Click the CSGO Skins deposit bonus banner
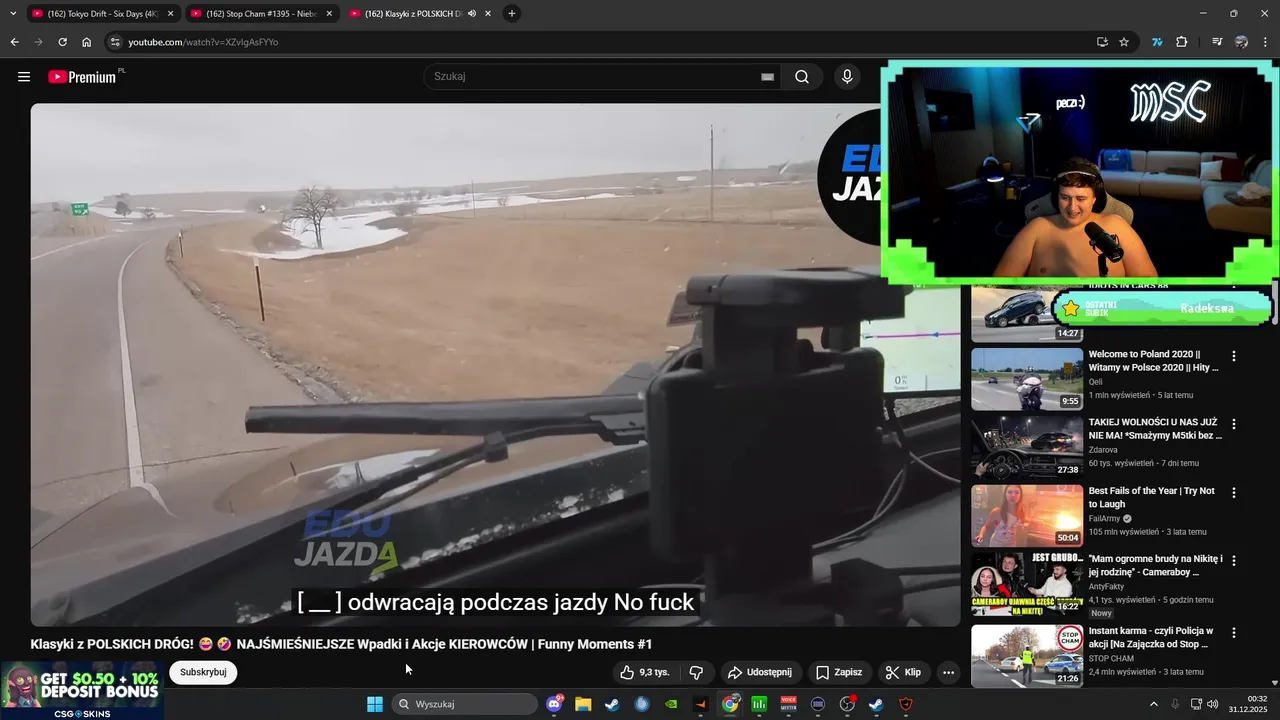This screenshot has height=720, width=1280. [x=82, y=690]
